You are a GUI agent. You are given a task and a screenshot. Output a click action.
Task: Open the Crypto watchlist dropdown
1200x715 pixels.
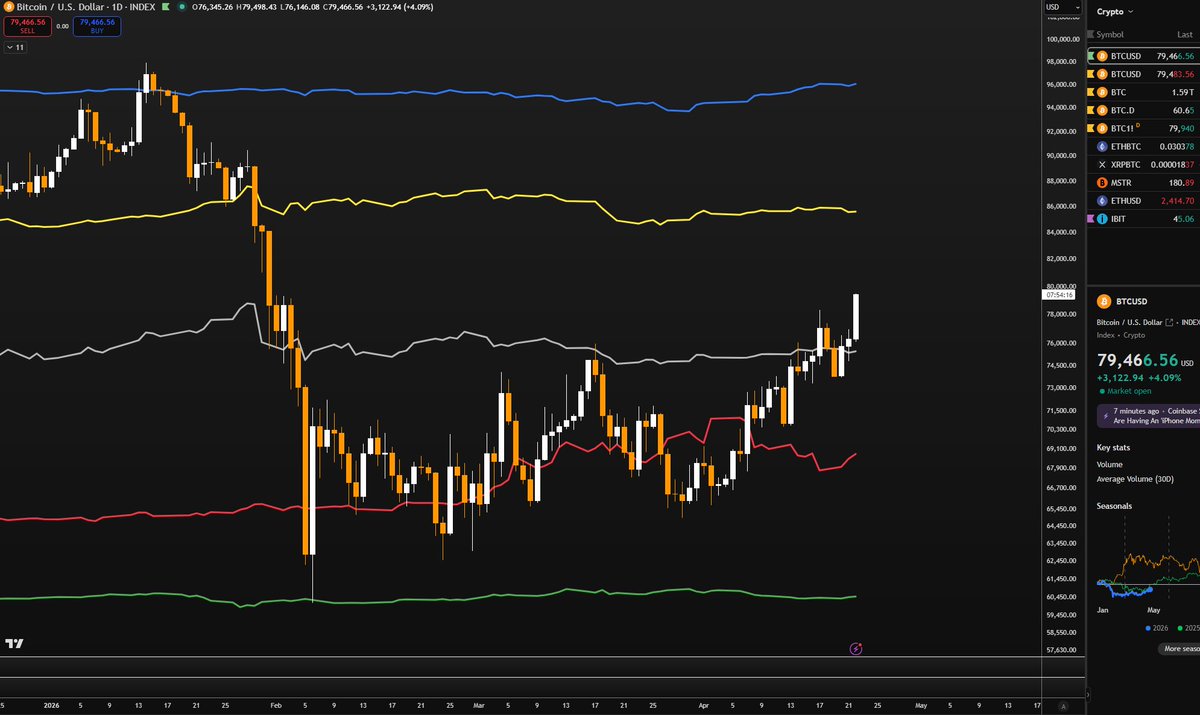click(x=1116, y=12)
